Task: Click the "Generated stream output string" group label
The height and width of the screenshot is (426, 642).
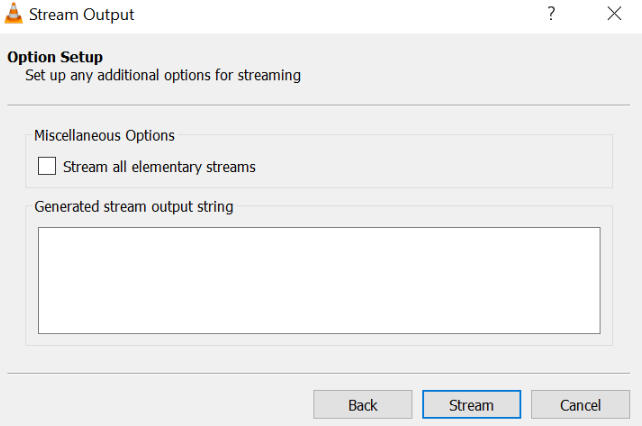Action: pos(133,207)
